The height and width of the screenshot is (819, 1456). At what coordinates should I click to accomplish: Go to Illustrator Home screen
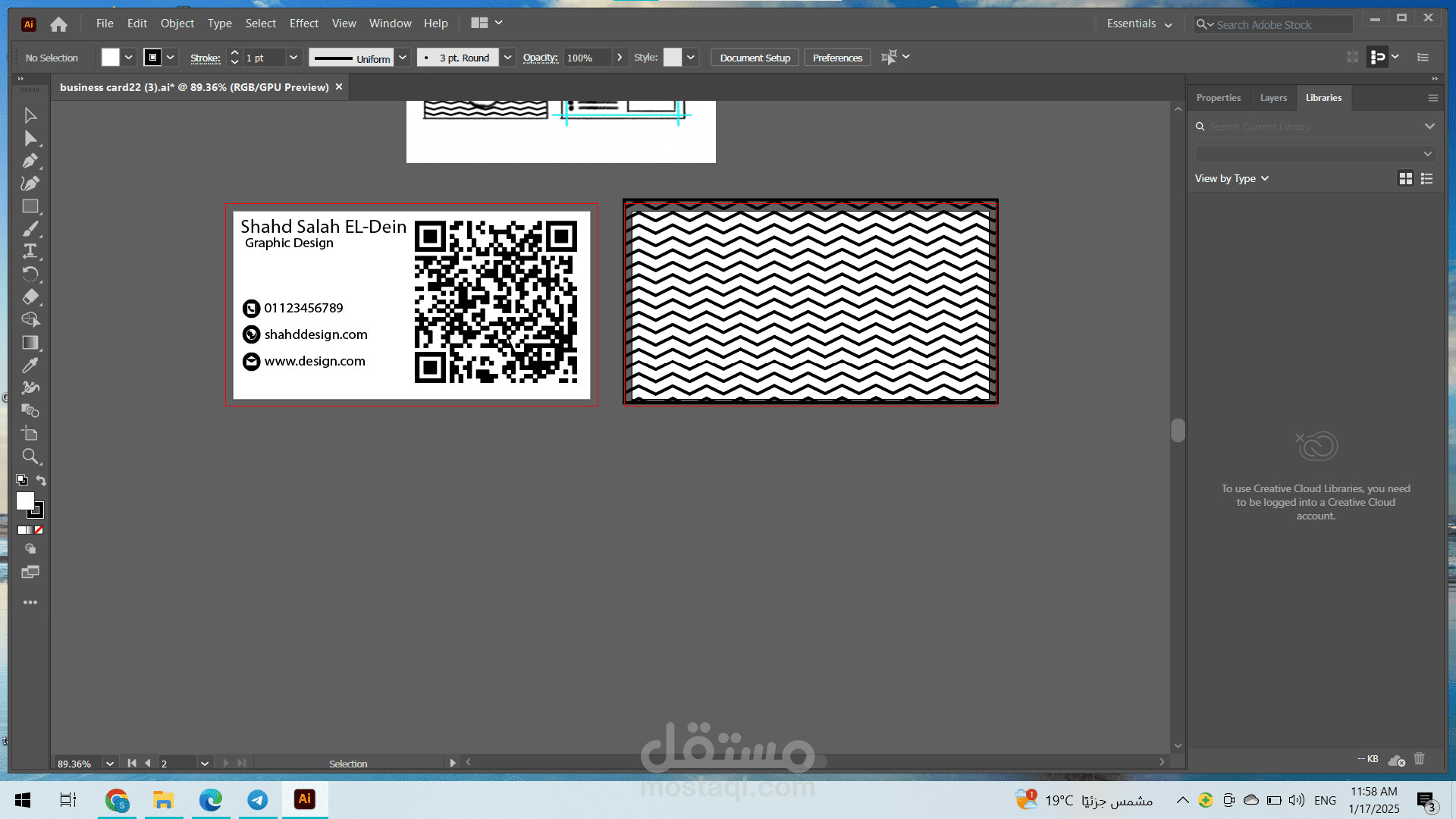coord(58,24)
